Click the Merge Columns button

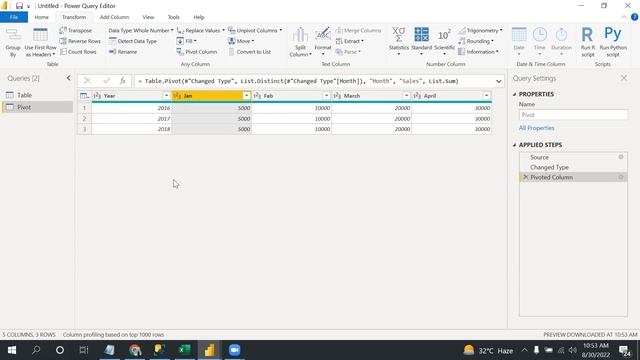[x=358, y=31]
